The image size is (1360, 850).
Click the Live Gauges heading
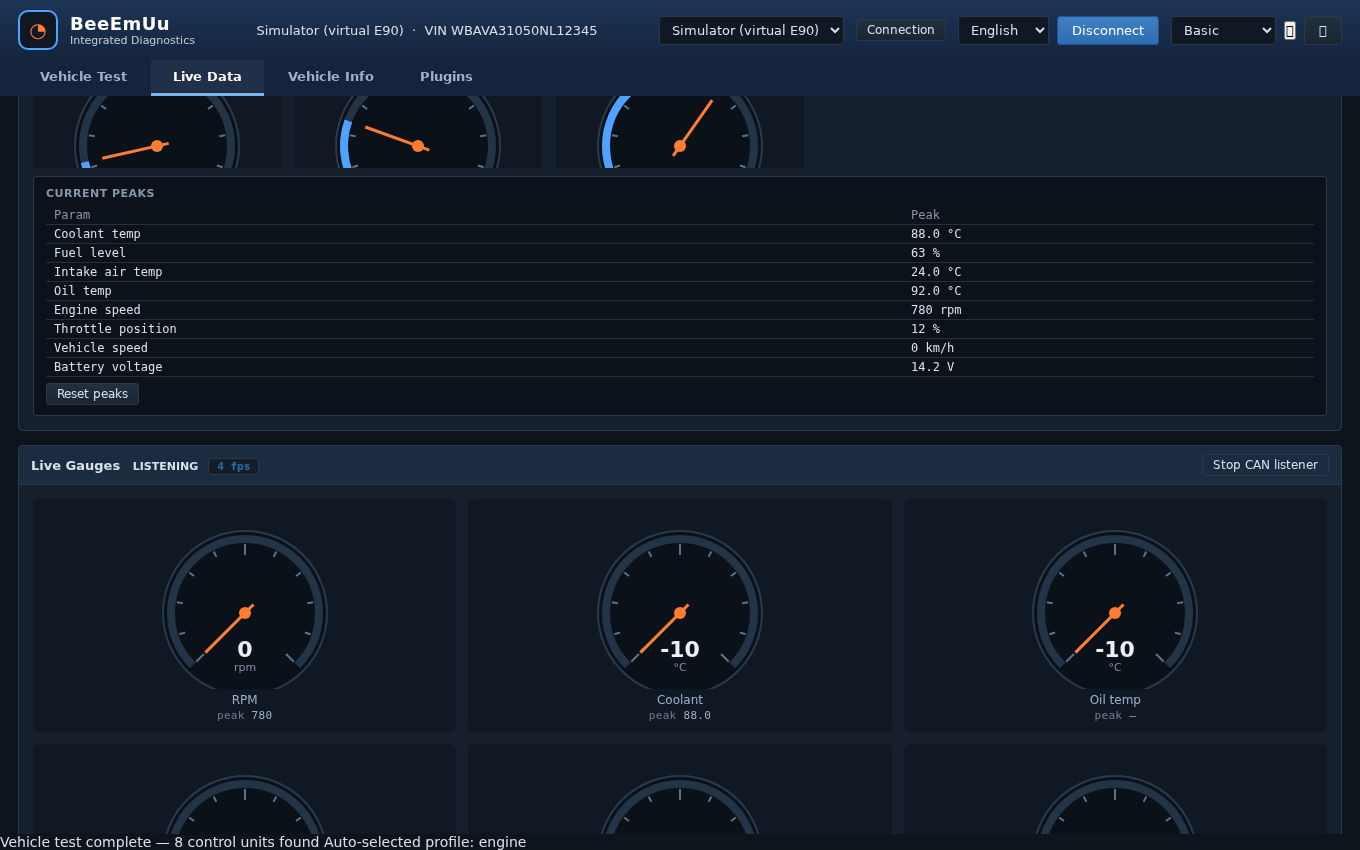(x=75, y=466)
